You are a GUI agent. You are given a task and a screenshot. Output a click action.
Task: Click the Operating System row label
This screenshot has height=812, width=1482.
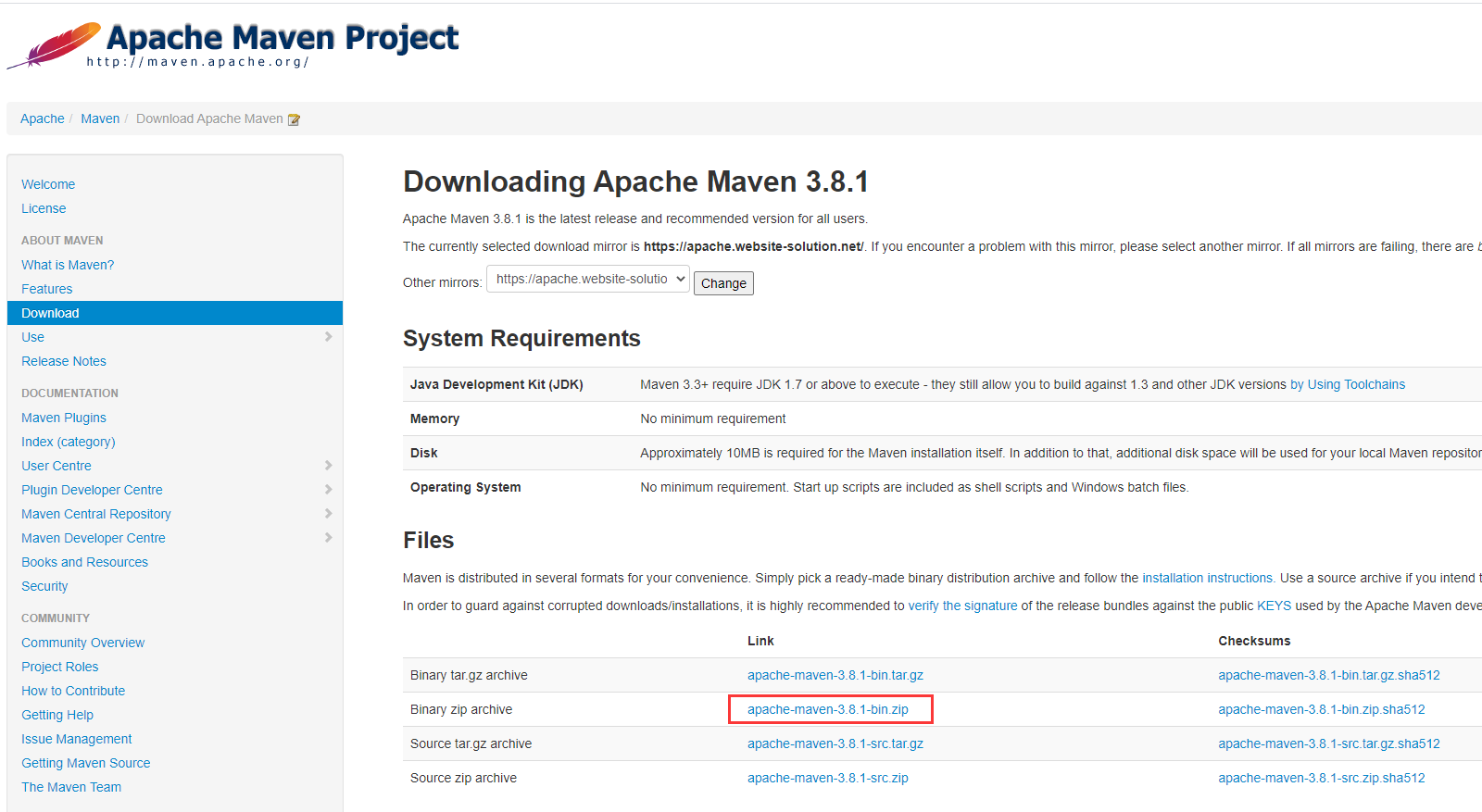point(465,487)
